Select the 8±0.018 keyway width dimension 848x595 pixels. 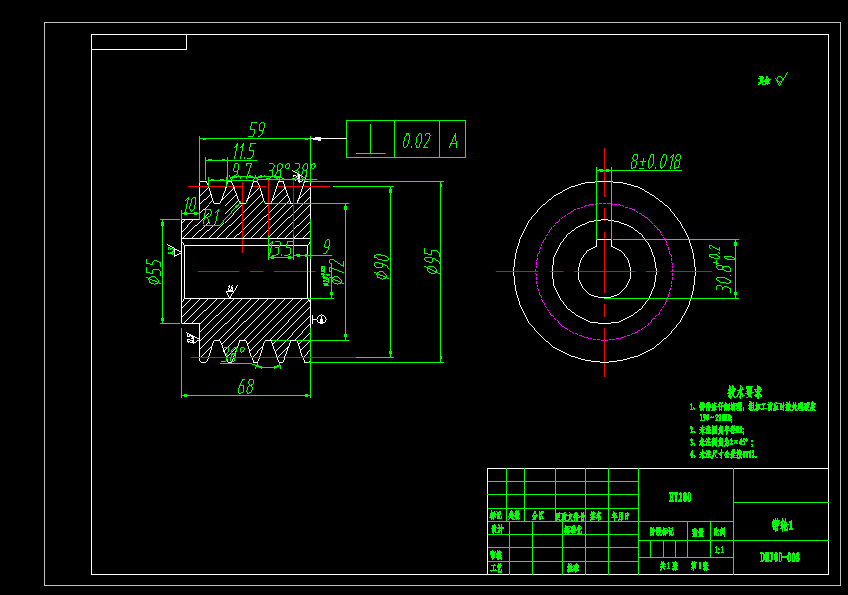pos(655,161)
